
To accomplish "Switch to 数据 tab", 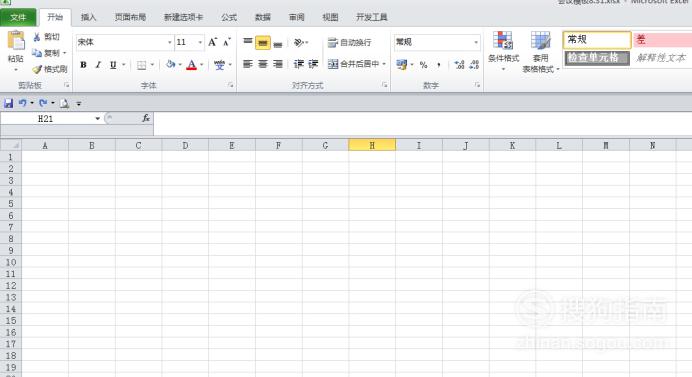I will click(x=263, y=17).
